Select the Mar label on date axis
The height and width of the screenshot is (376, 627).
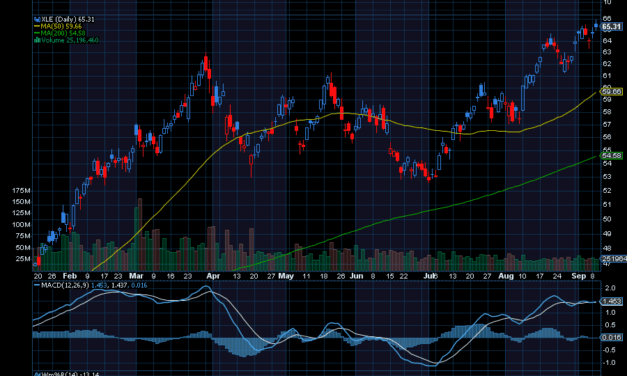[136, 276]
